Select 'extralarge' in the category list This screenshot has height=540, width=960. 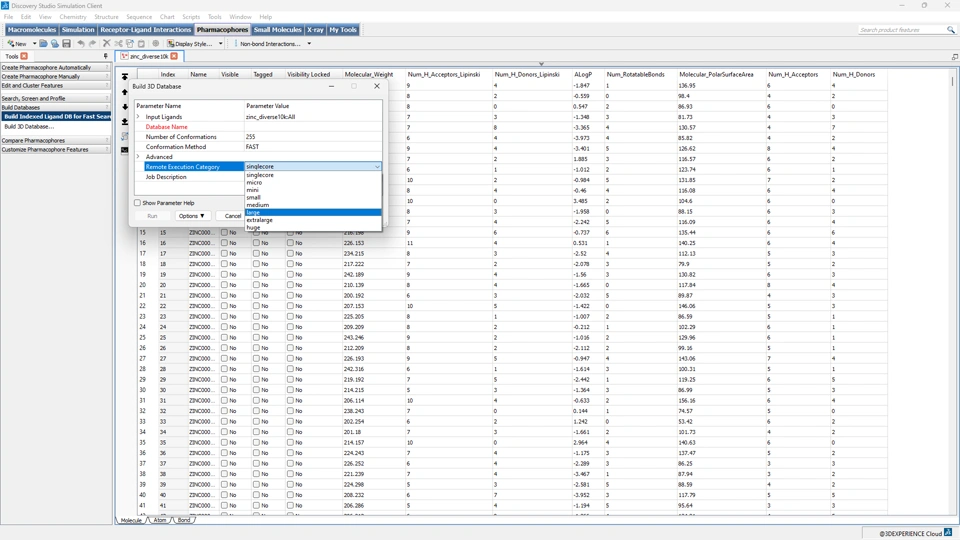[x=313, y=220]
